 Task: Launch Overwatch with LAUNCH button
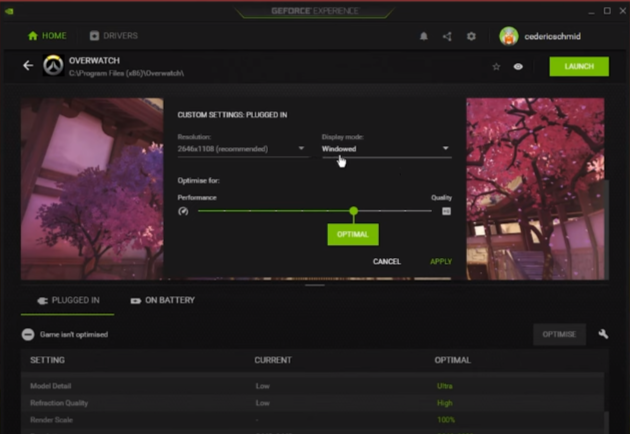pyautogui.click(x=579, y=67)
